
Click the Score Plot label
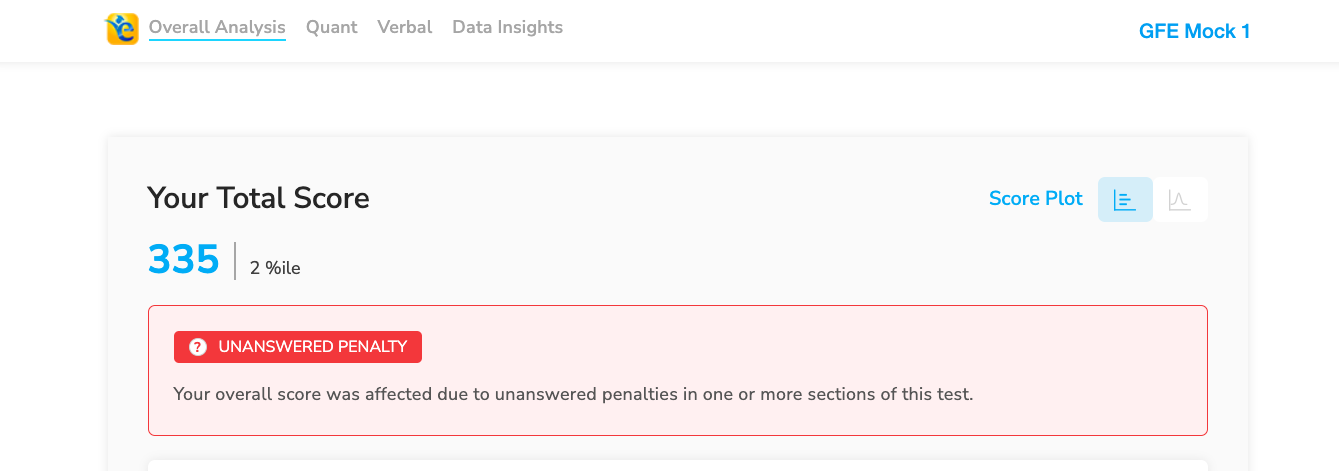pyautogui.click(x=1035, y=199)
